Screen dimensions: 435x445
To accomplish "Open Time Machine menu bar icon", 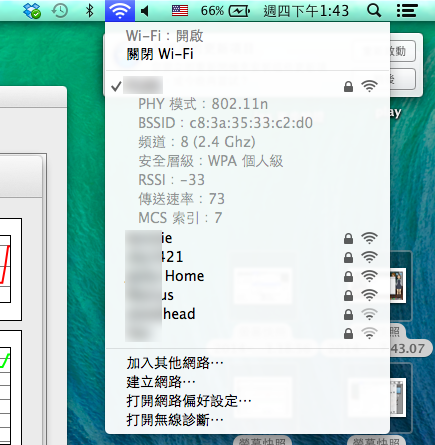I will 60,11.
